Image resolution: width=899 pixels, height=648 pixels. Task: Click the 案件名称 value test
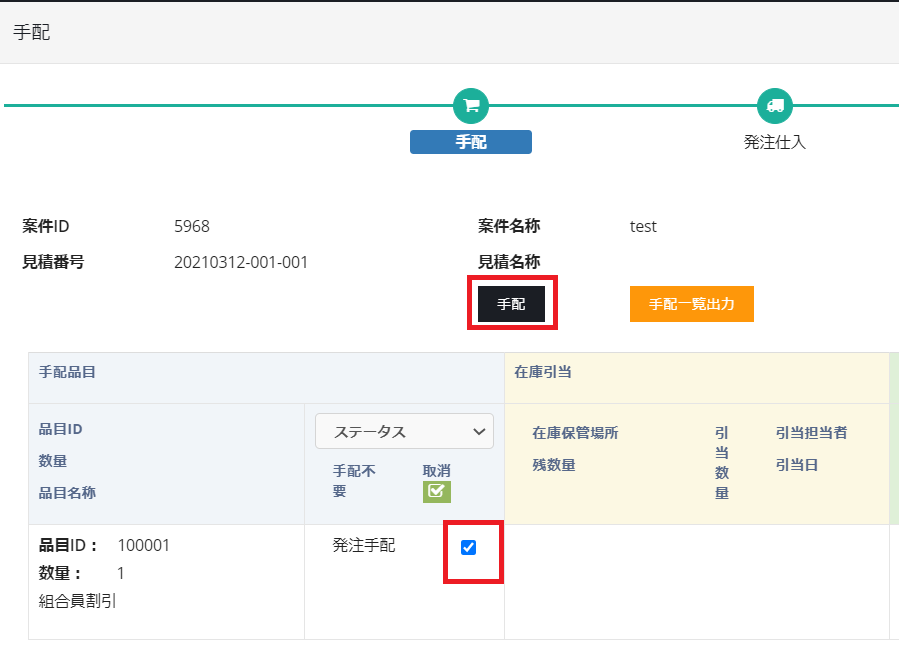coord(643,226)
